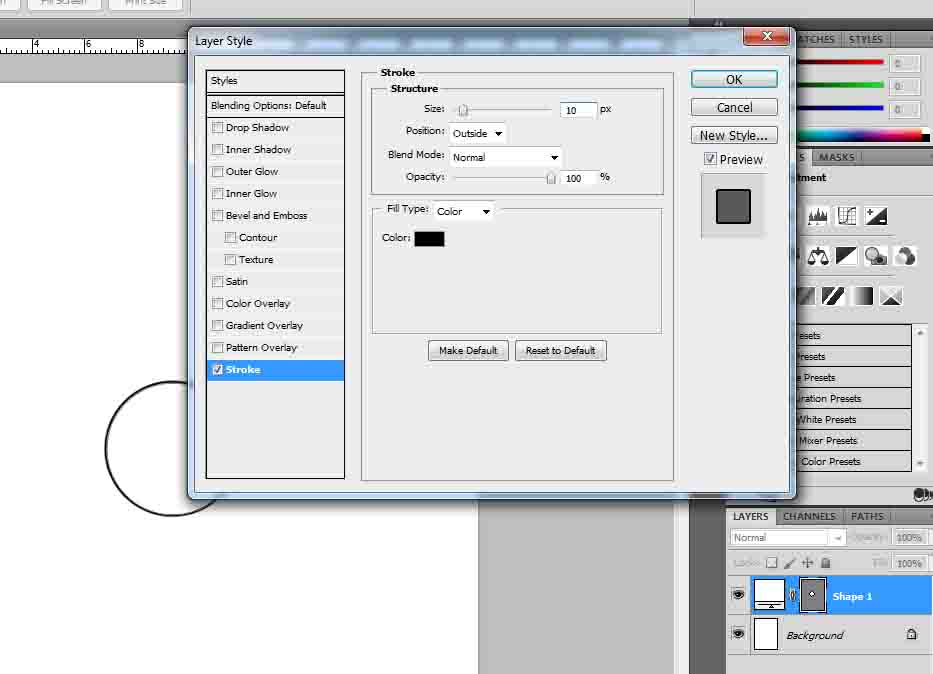This screenshot has width=933, height=674.
Task: Select Background layer thumbnail
Action: click(x=766, y=634)
